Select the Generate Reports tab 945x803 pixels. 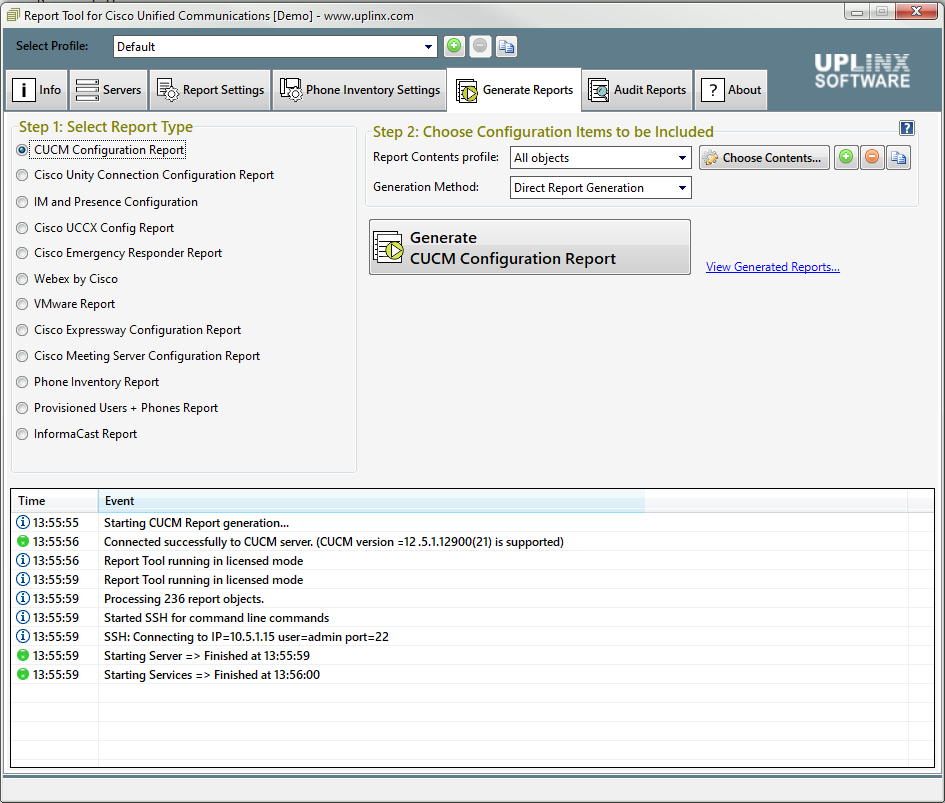coord(514,90)
